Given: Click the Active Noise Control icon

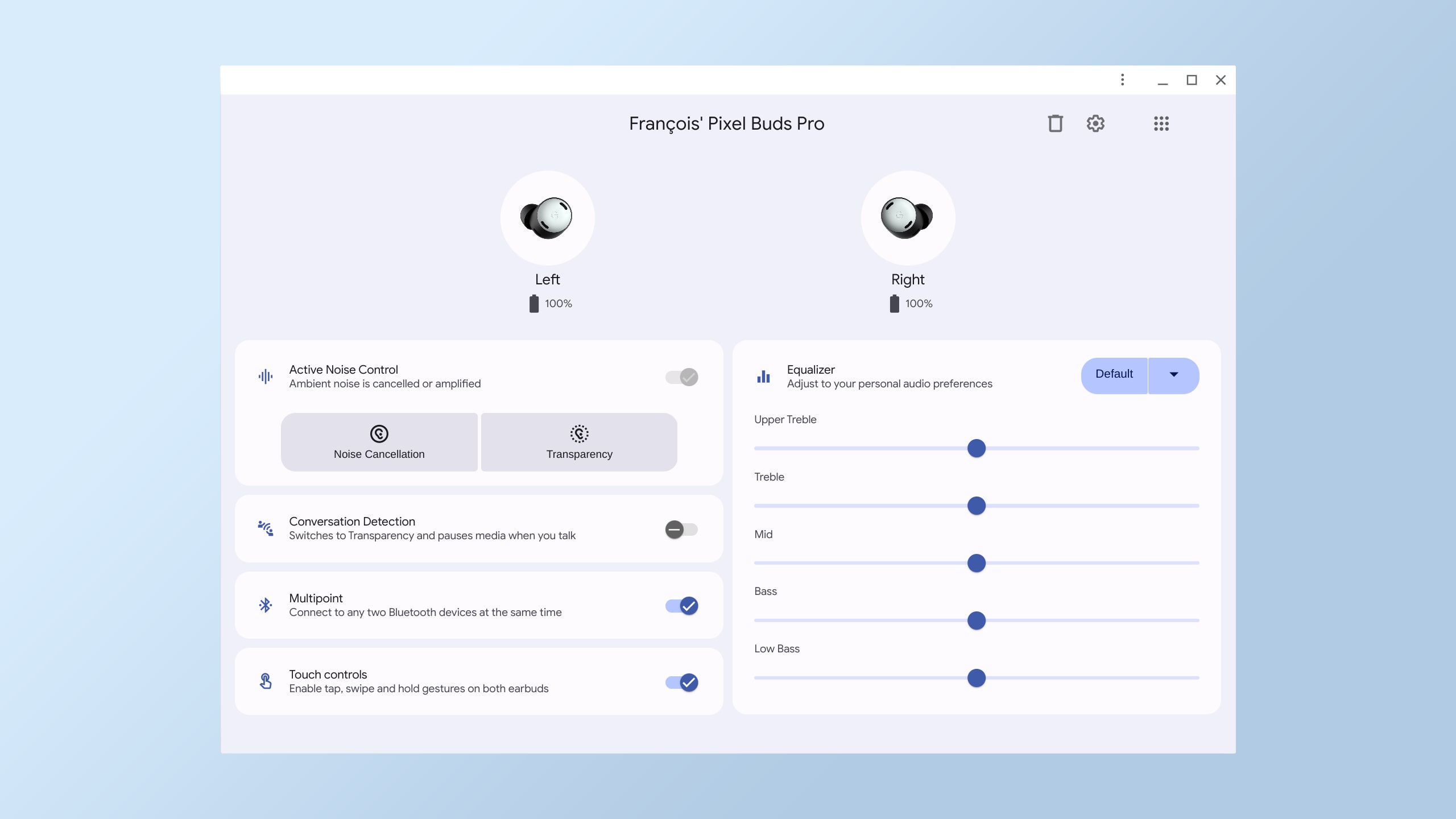Looking at the screenshot, I should tap(265, 376).
